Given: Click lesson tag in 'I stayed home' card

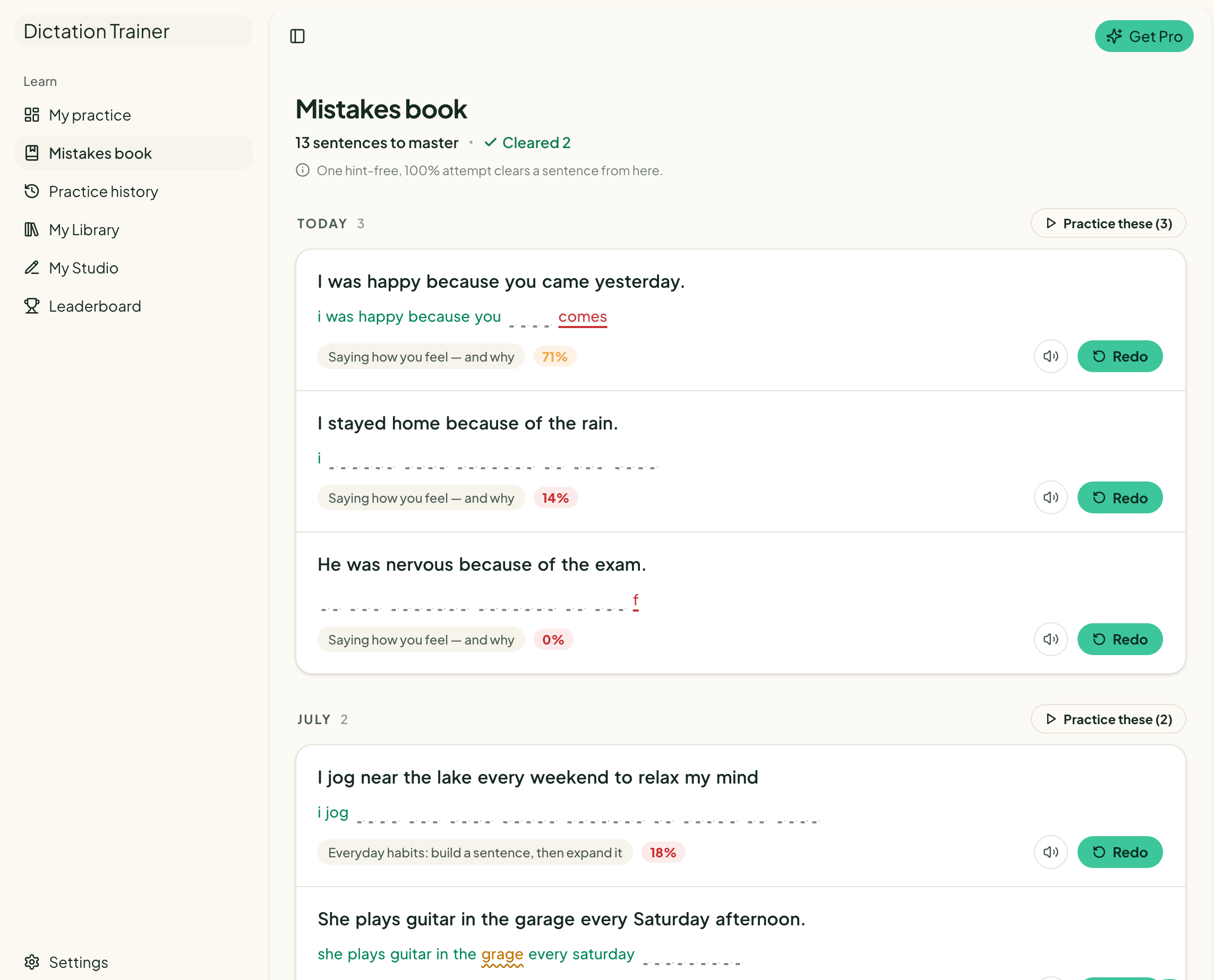Looking at the screenshot, I should pos(421,498).
